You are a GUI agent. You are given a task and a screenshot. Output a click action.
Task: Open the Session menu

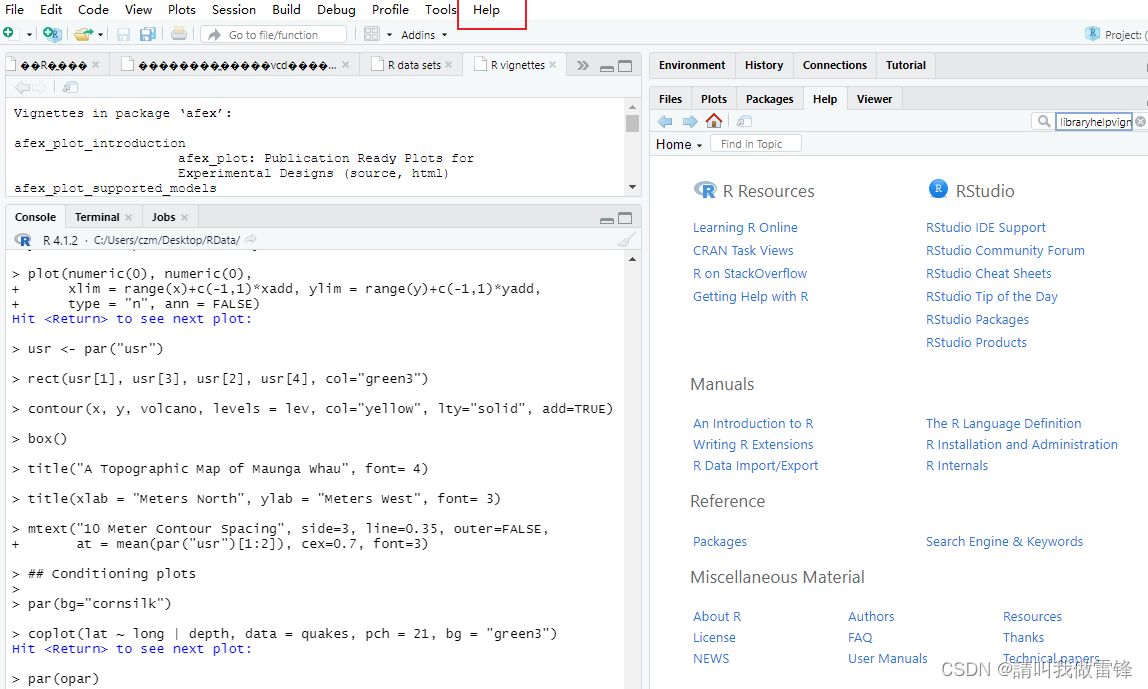[234, 10]
